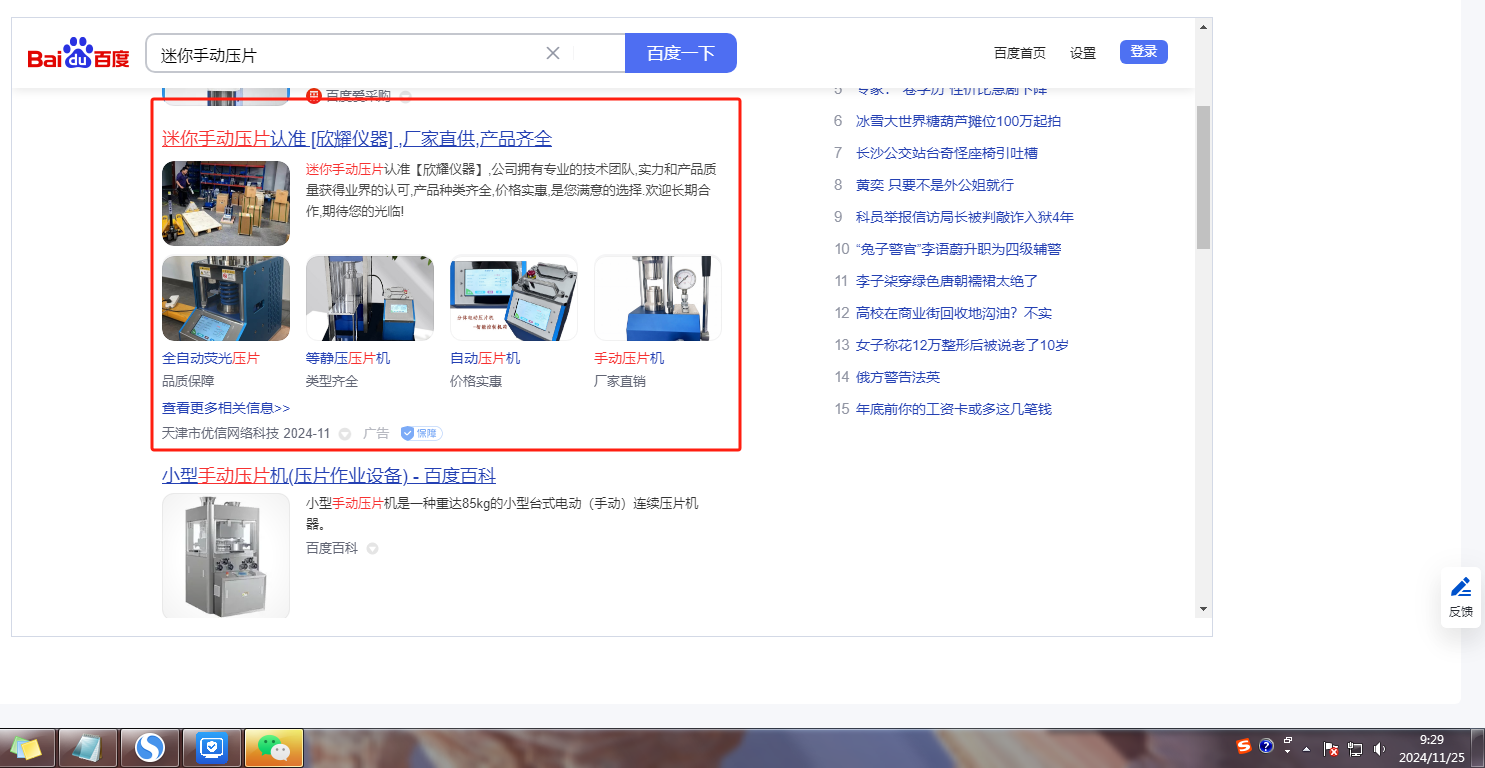This screenshot has height=768, width=1485.
Task: Click the 全自动荧光压片 link
Action: point(210,358)
